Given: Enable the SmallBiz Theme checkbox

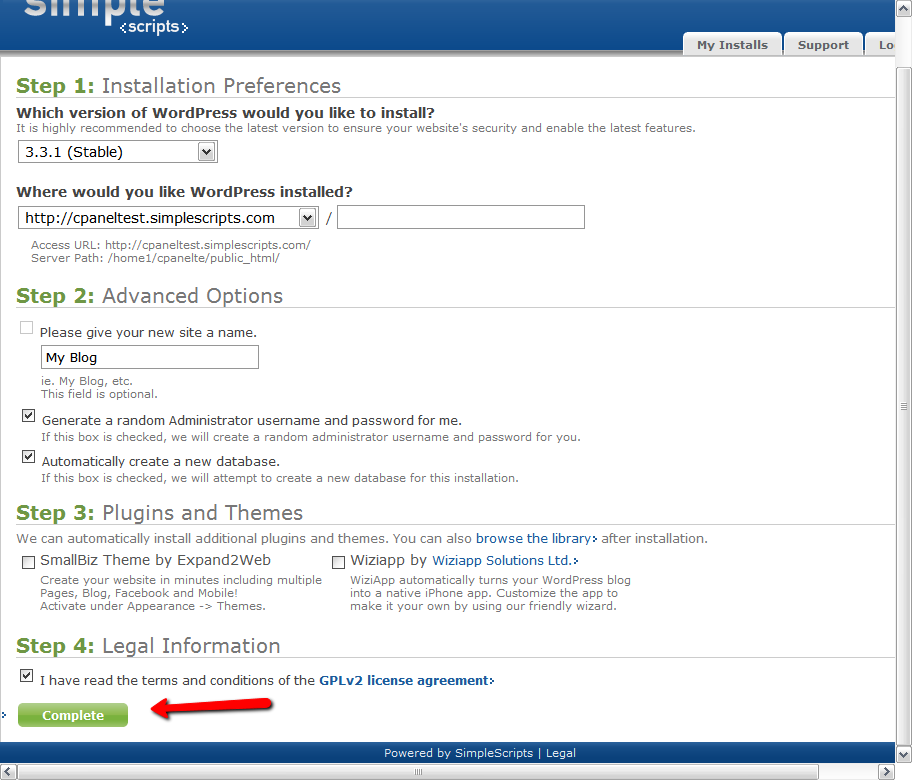Looking at the screenshot, I should [28, 562].
